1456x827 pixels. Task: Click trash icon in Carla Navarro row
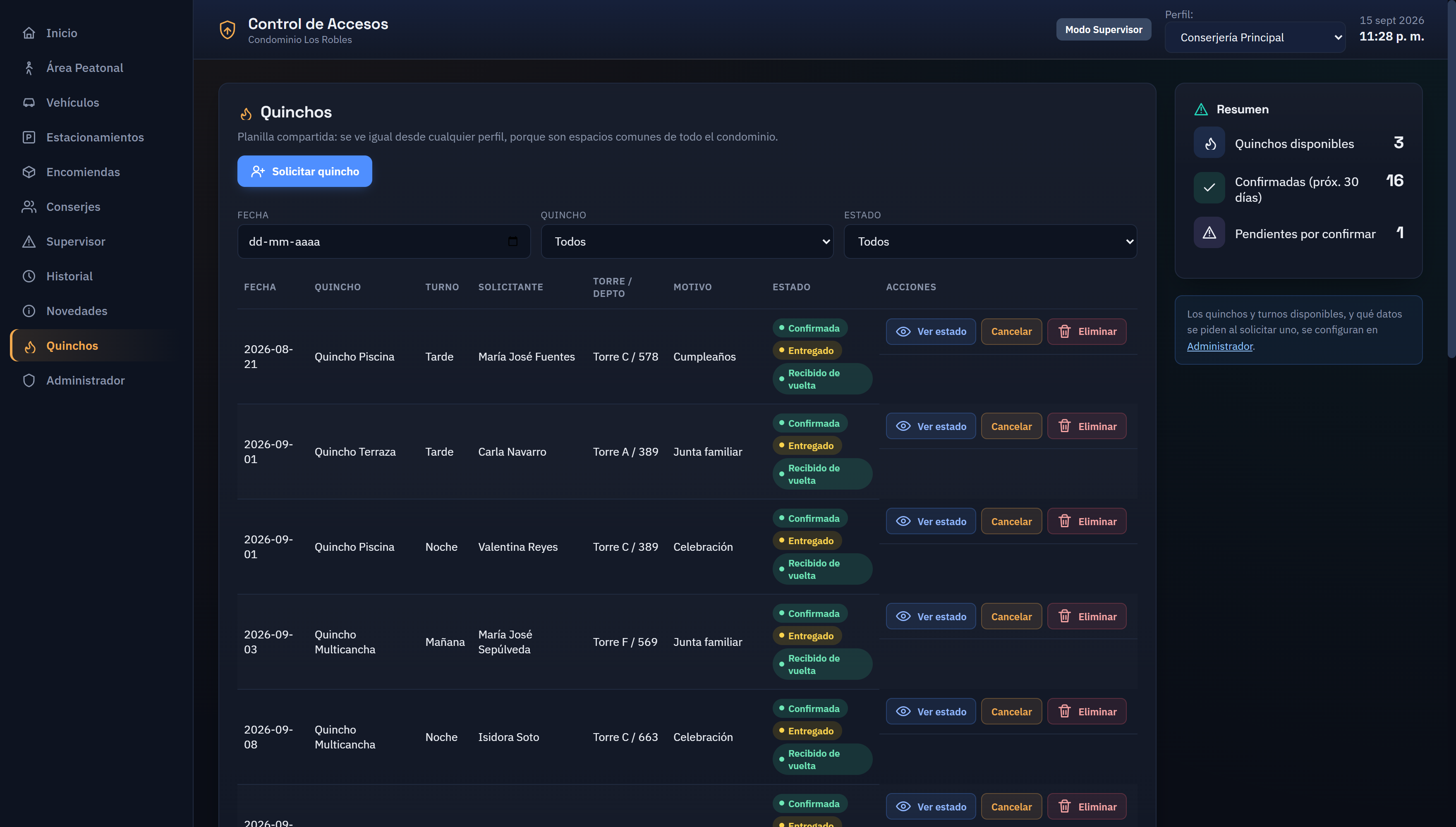[x=1065, y=426]
